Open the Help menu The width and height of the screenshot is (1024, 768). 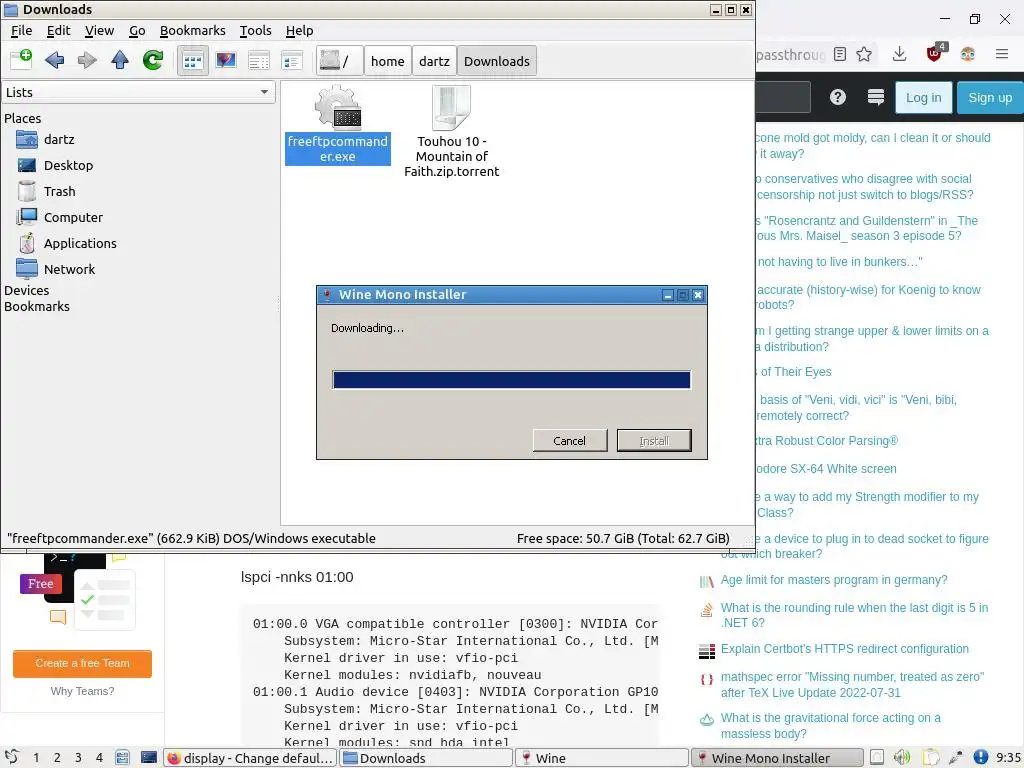tap(299, 31)
